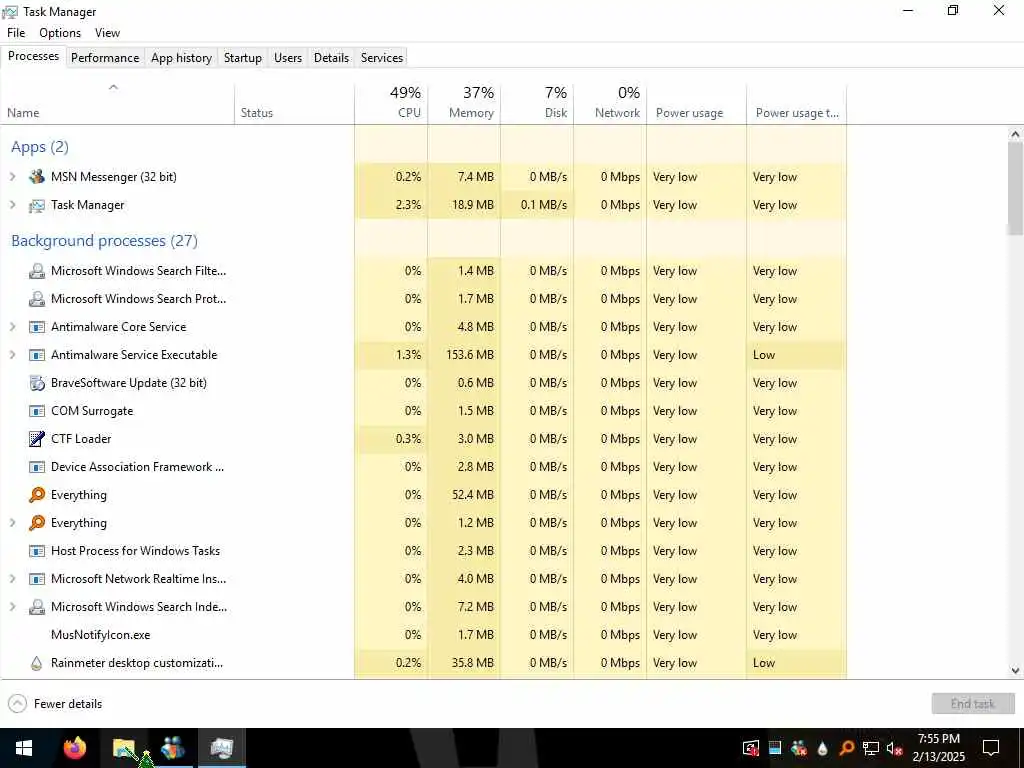Click the scrollbar up arrow

1015,135
